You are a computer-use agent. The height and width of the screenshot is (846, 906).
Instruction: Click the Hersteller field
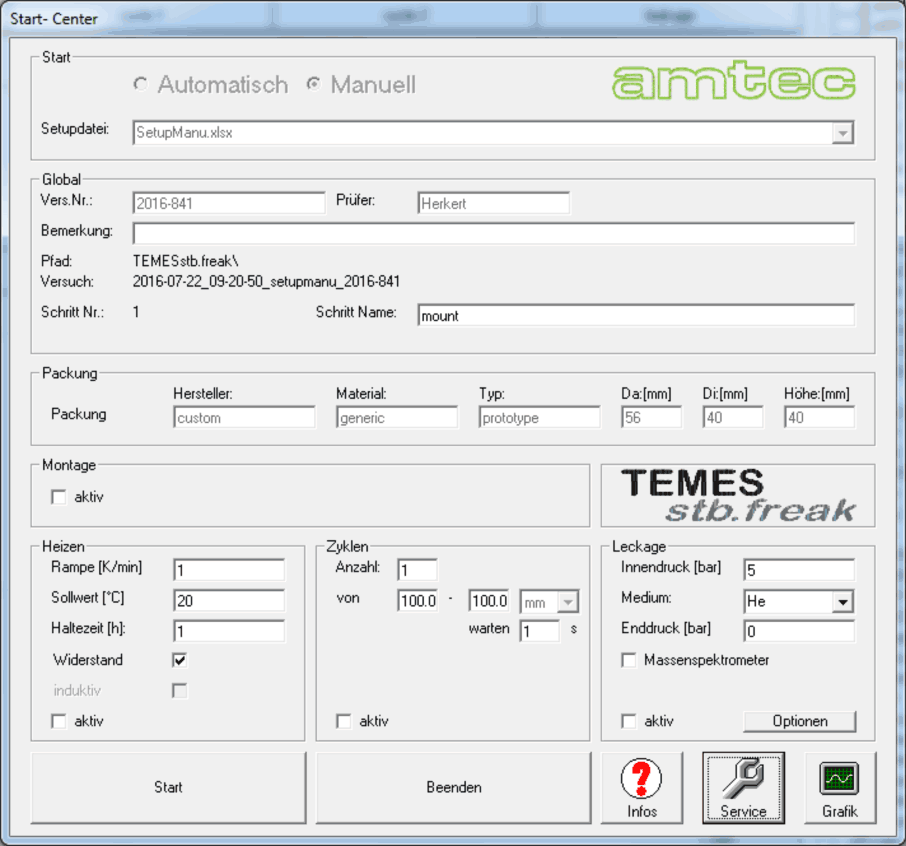coord(244,418)
